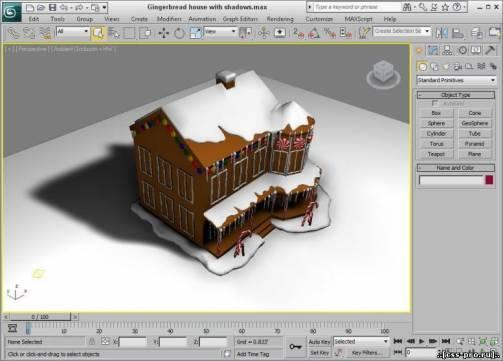
Task: Open the MAXScript menu
Action: click(x=358, y=19)
